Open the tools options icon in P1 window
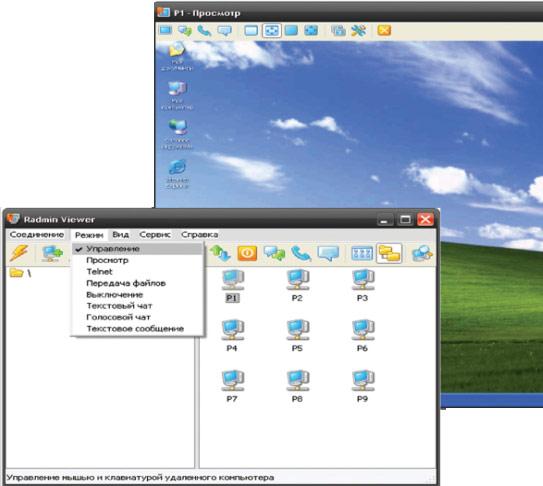543x486 pixels. (x=359, y=30)
